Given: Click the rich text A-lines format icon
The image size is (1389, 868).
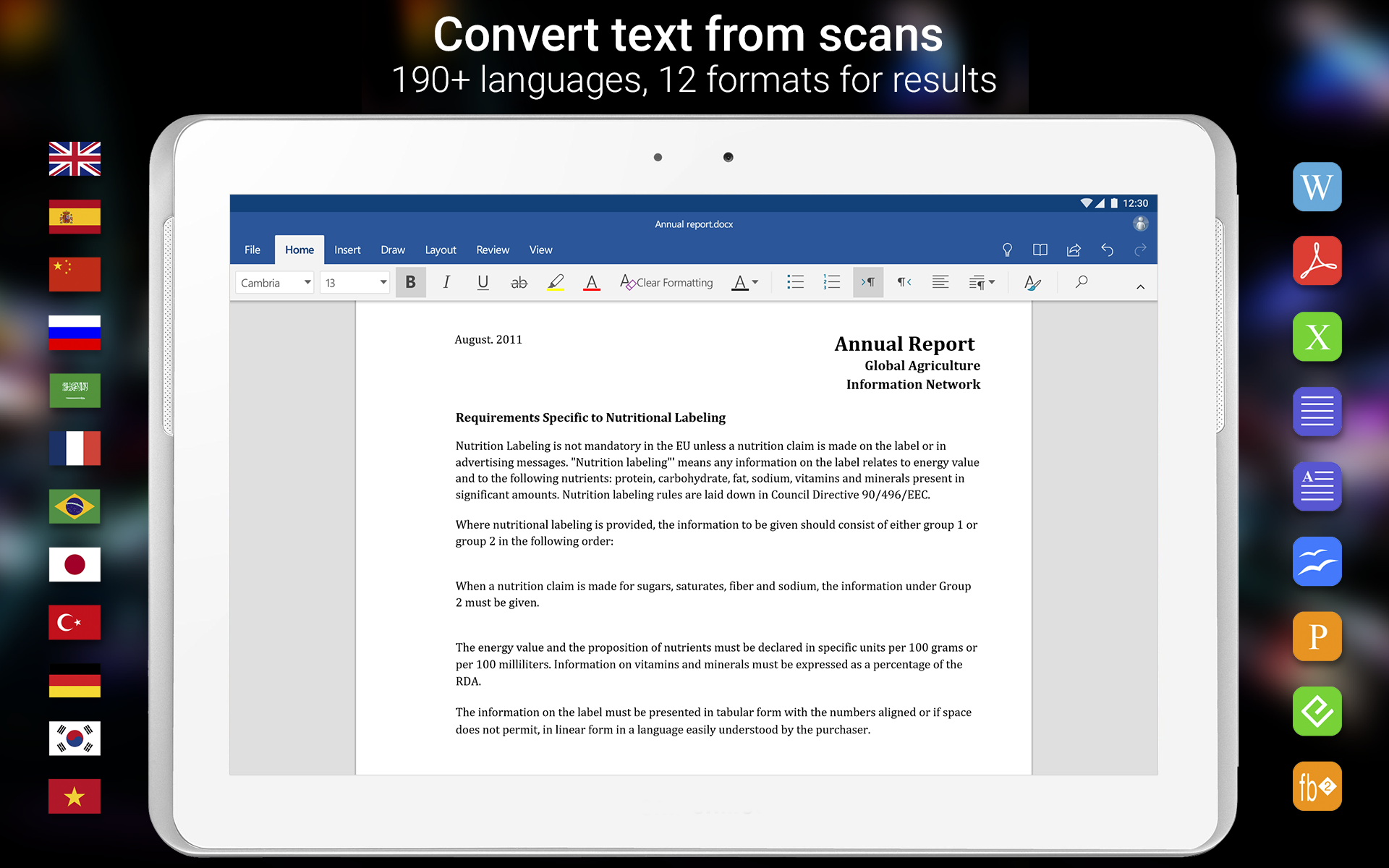Looking at the screenshot, I should [x=1317, y=486].
